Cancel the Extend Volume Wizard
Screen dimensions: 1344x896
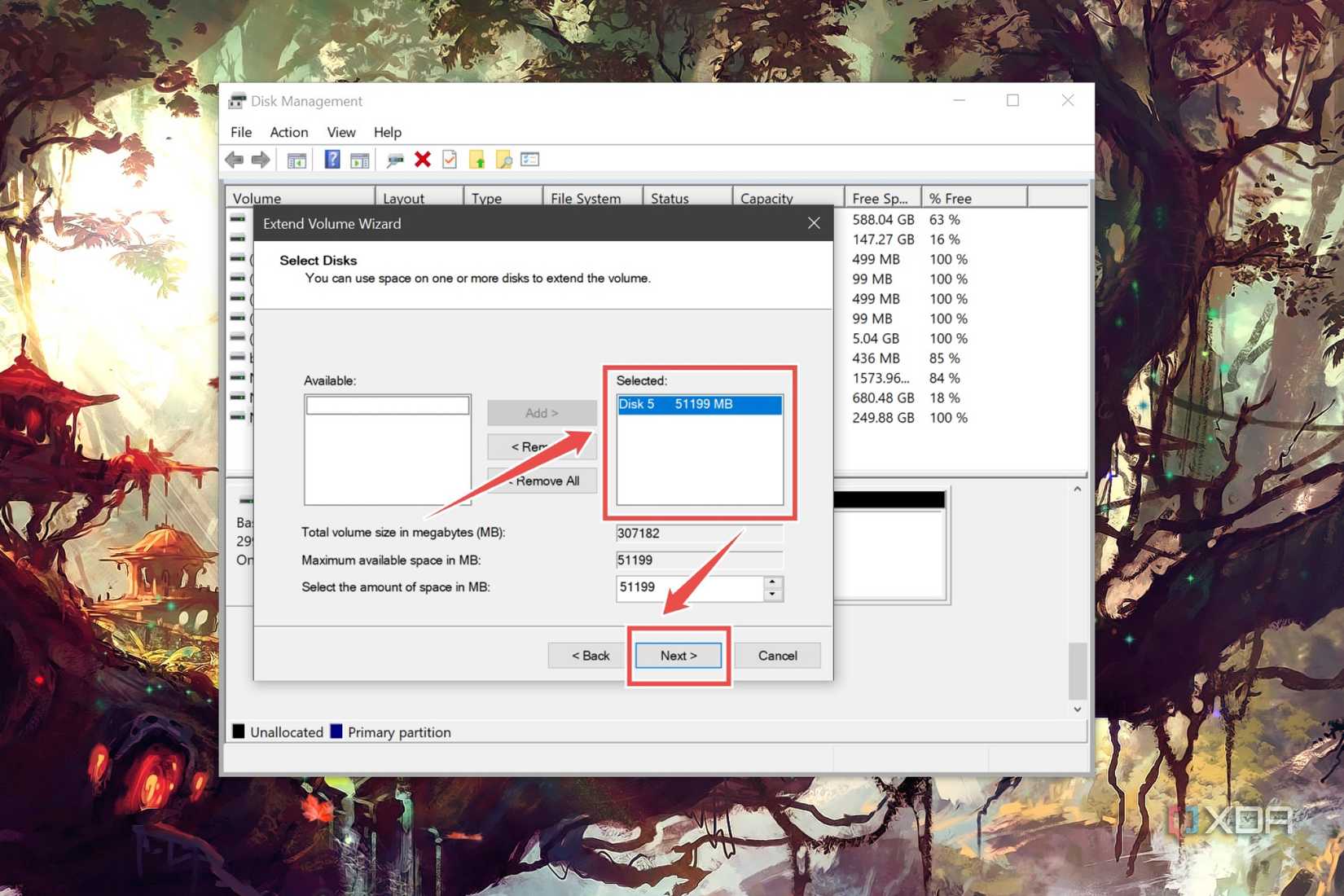click(778, 656)
